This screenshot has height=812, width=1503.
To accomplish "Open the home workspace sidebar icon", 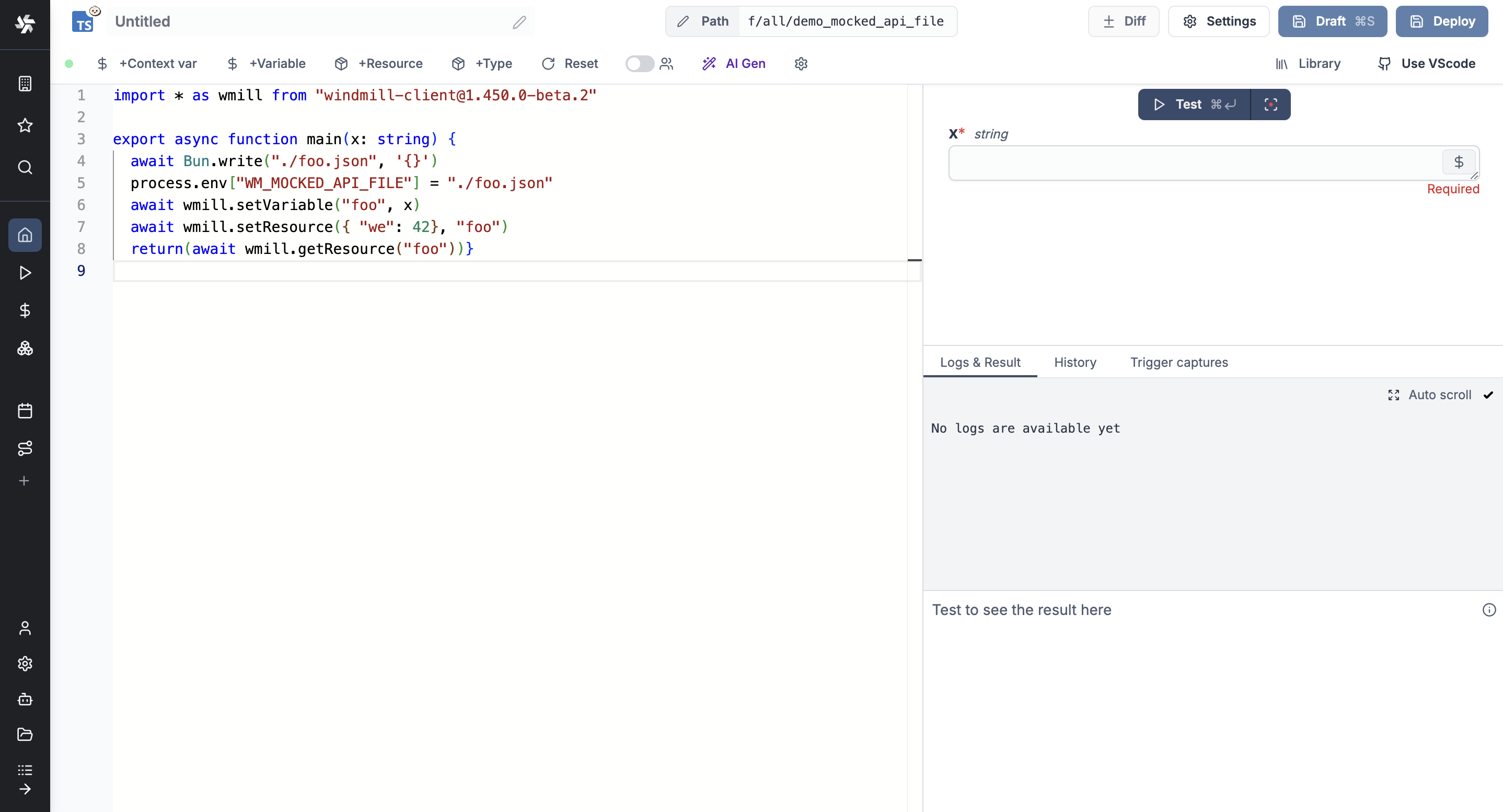I will 25,235.
